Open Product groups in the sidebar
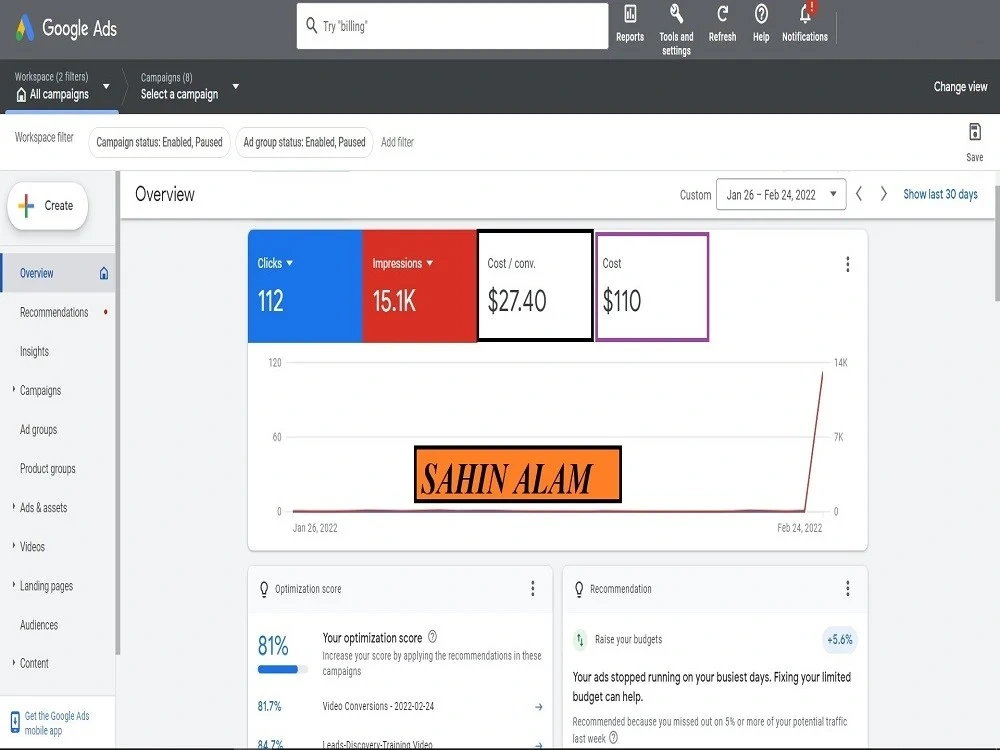The height and width of the screenshot is (750, 1000). [48, 469]
